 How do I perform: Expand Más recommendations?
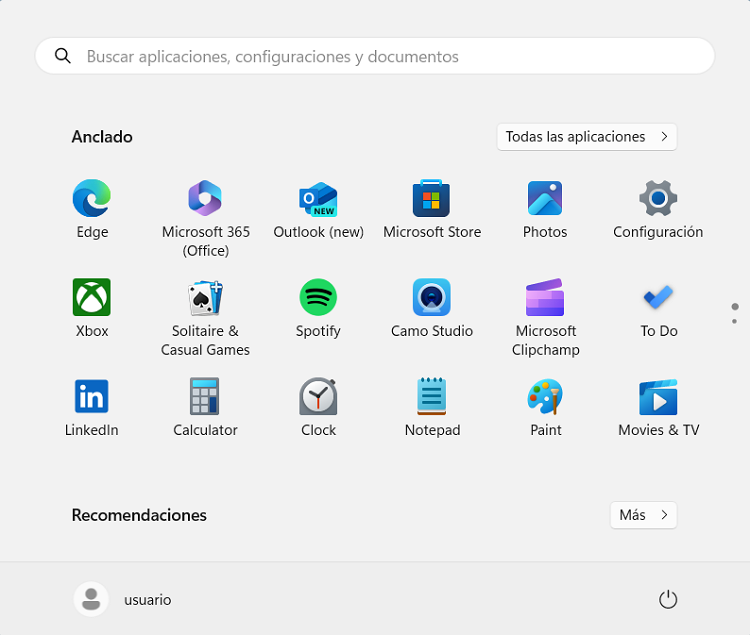point(643,515)
